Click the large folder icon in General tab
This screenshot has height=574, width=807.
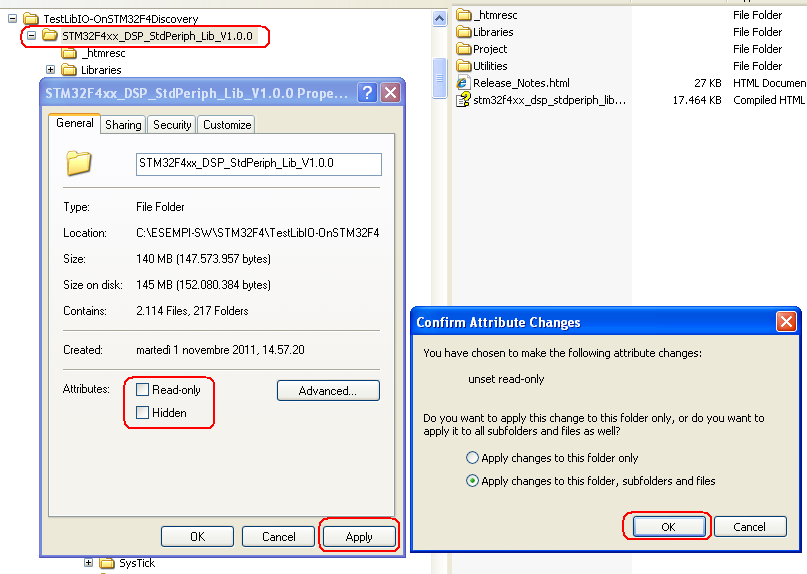(x=79, y=163)
